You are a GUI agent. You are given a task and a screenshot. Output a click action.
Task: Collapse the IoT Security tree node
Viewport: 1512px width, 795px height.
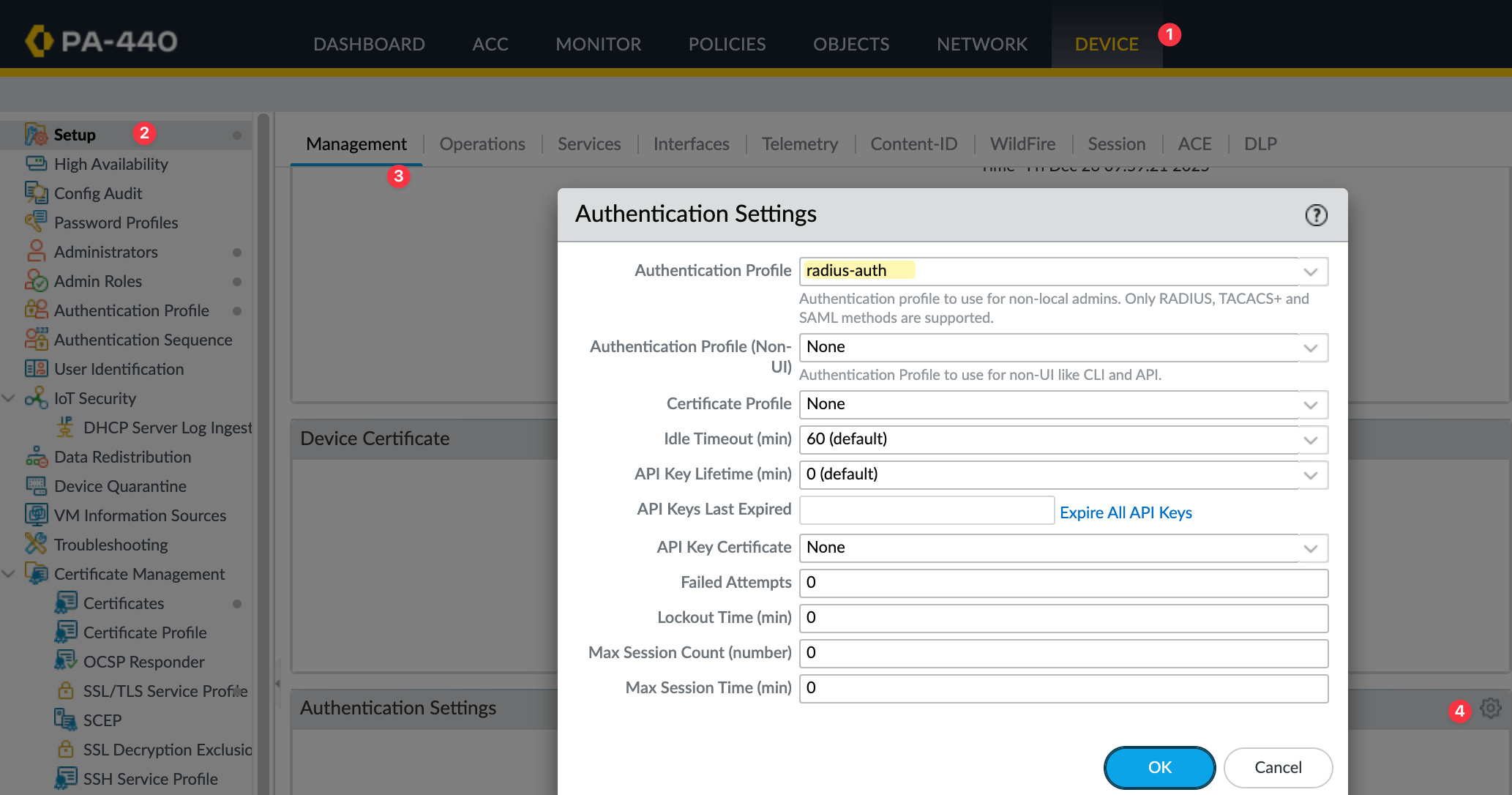click(x=9, y=398)
